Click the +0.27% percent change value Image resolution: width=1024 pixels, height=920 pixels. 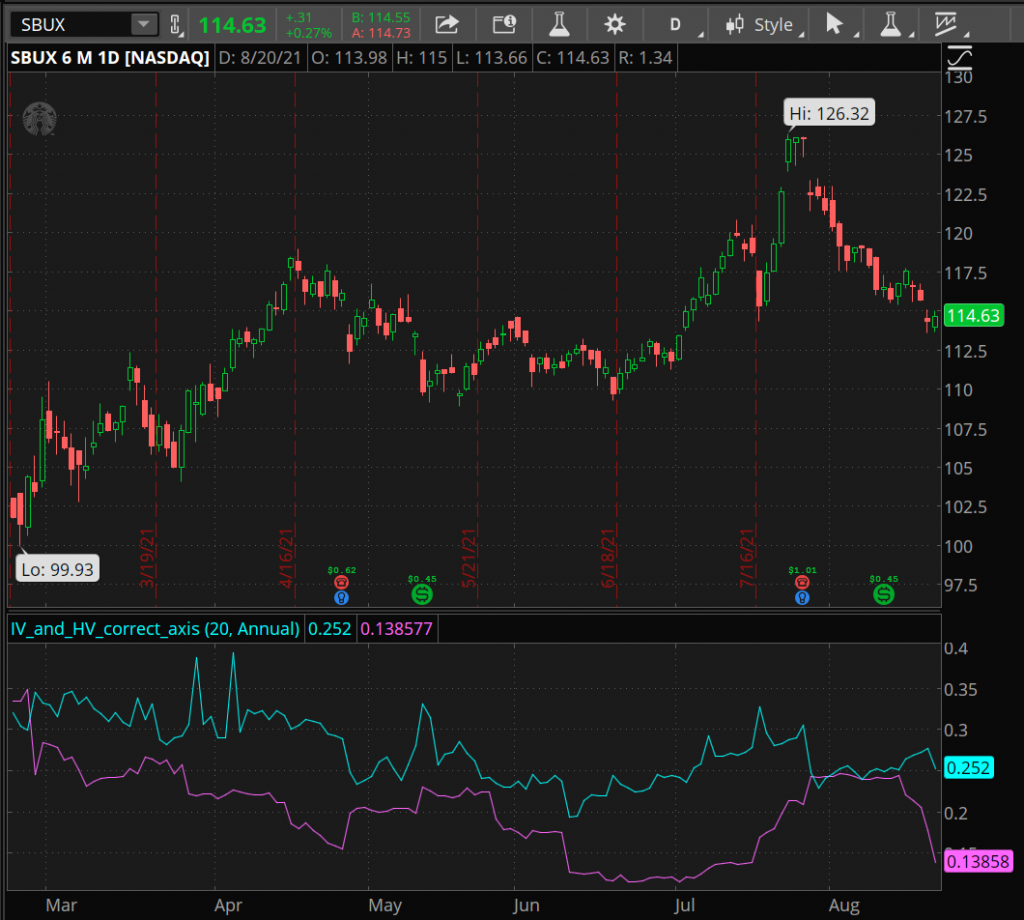[x=308, y=33]
